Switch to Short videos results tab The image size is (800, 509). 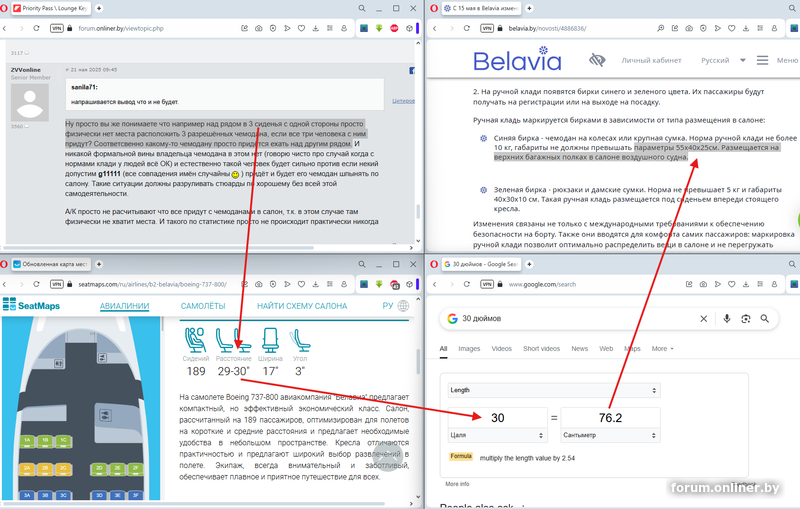[x=541, y=349]
